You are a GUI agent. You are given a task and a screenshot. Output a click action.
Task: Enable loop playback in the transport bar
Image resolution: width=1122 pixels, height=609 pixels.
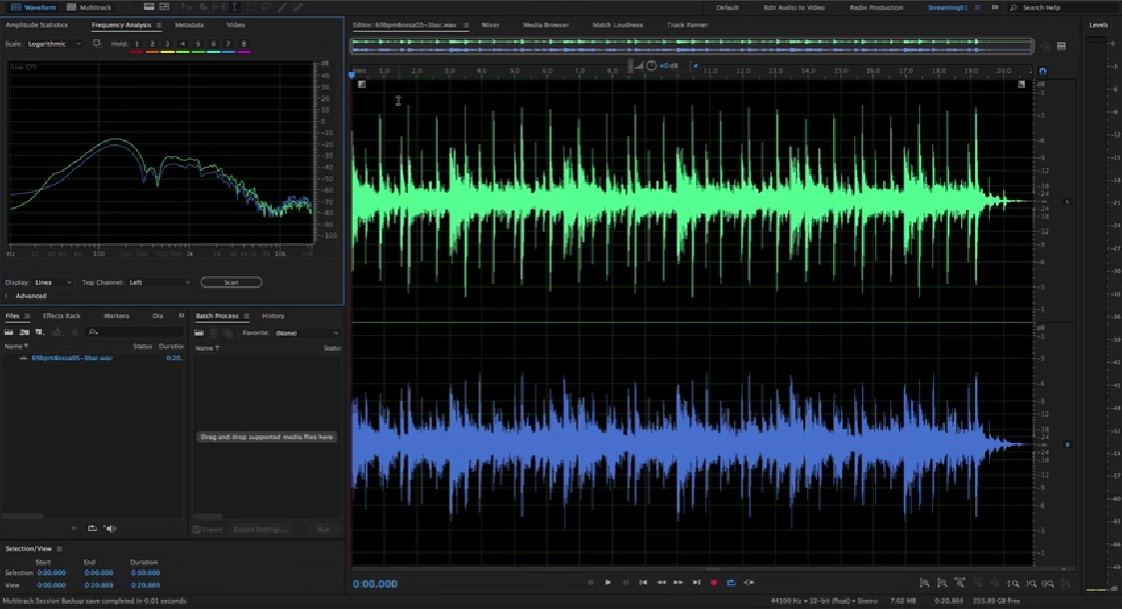pos(732,583)
